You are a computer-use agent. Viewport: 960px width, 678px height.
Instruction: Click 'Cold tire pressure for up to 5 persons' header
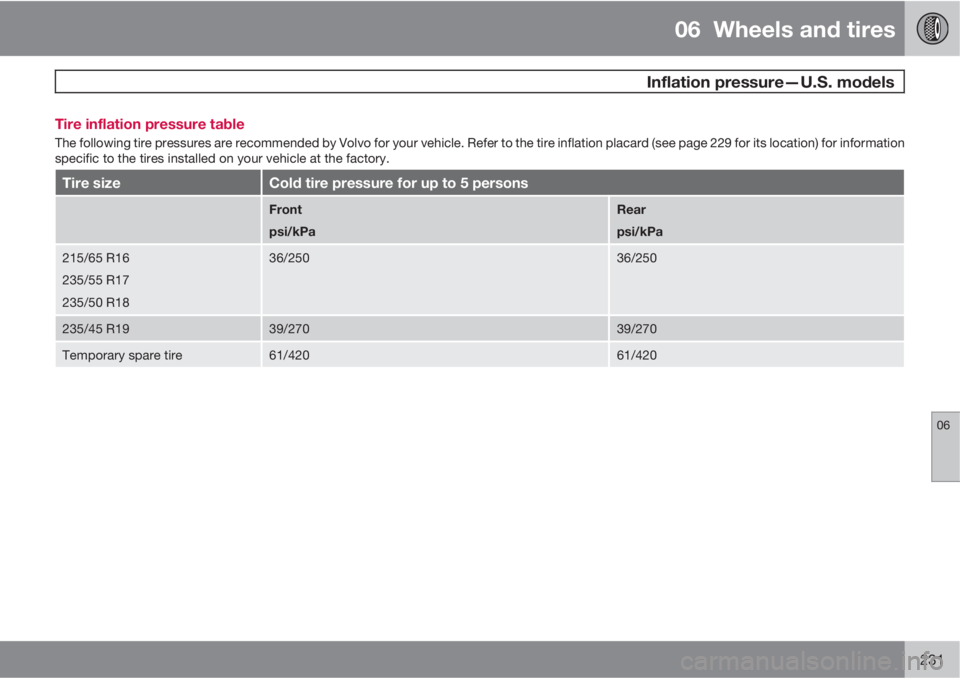coord(583,183)
